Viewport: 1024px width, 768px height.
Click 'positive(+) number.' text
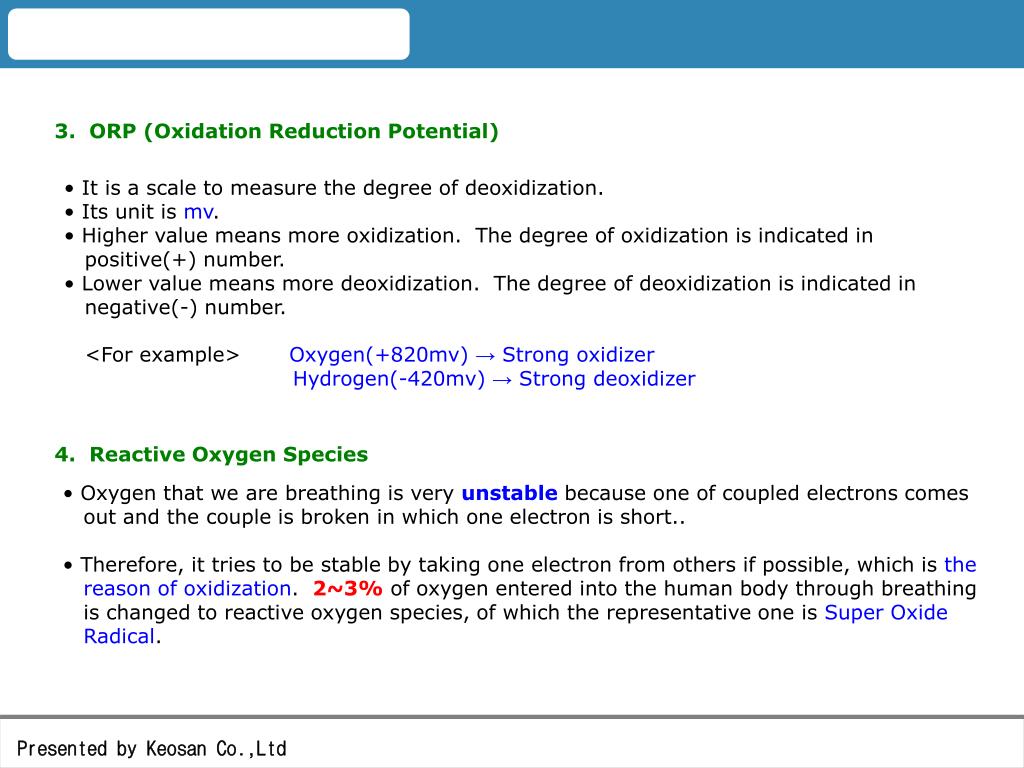tap(185, 260)
